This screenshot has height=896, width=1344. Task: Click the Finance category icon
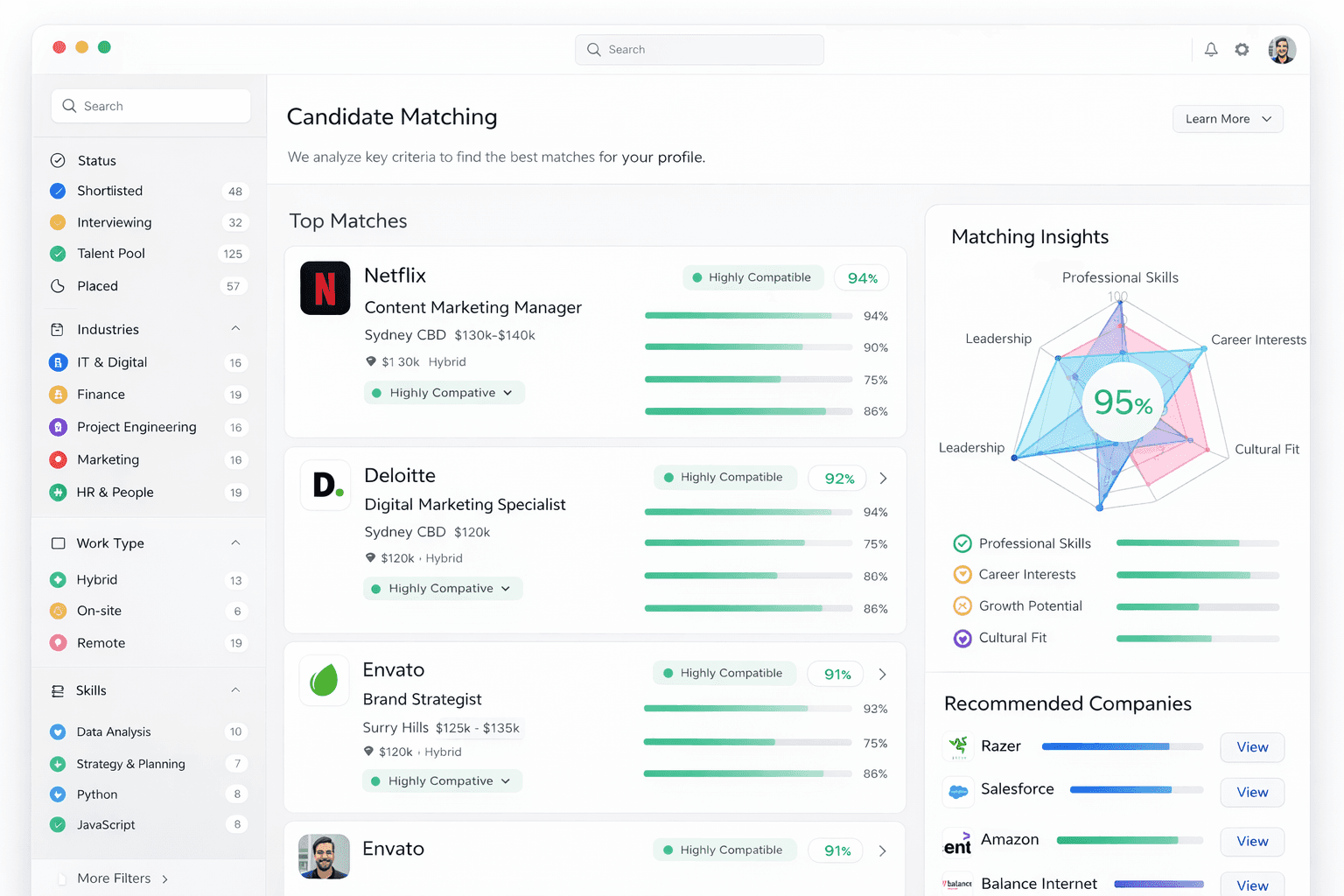58,395
